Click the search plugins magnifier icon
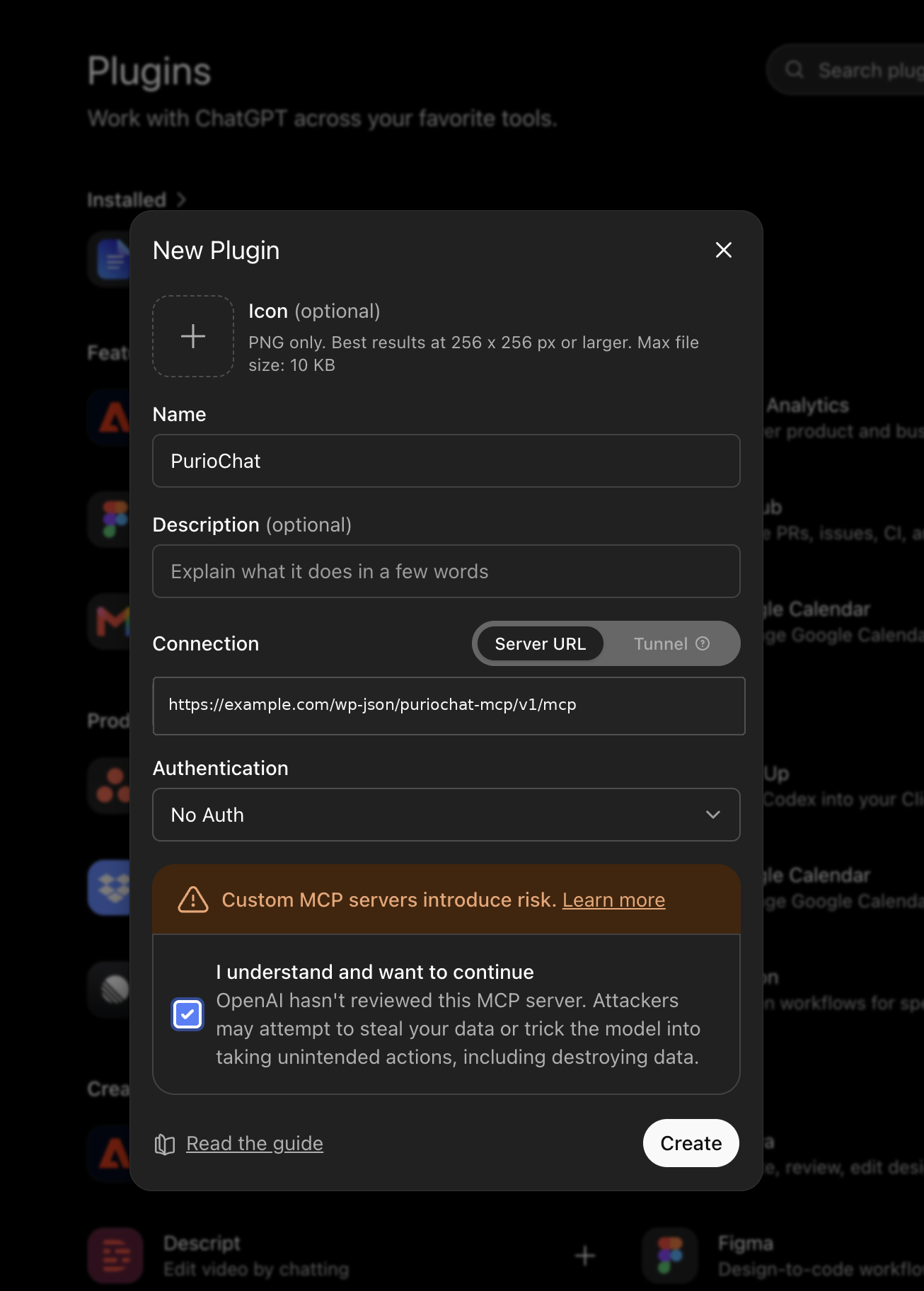924x1291 pixels. coord(795,70)
